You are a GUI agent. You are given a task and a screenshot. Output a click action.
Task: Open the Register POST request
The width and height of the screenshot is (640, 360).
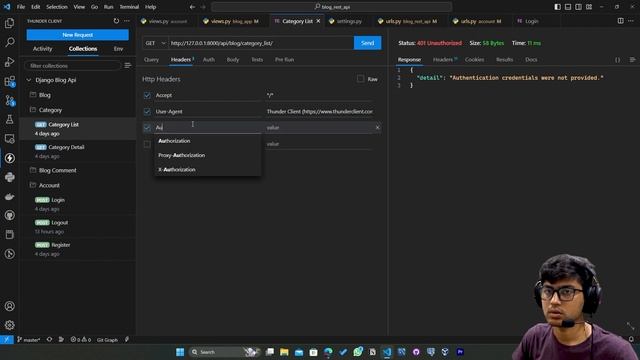[x=61, y=245]
